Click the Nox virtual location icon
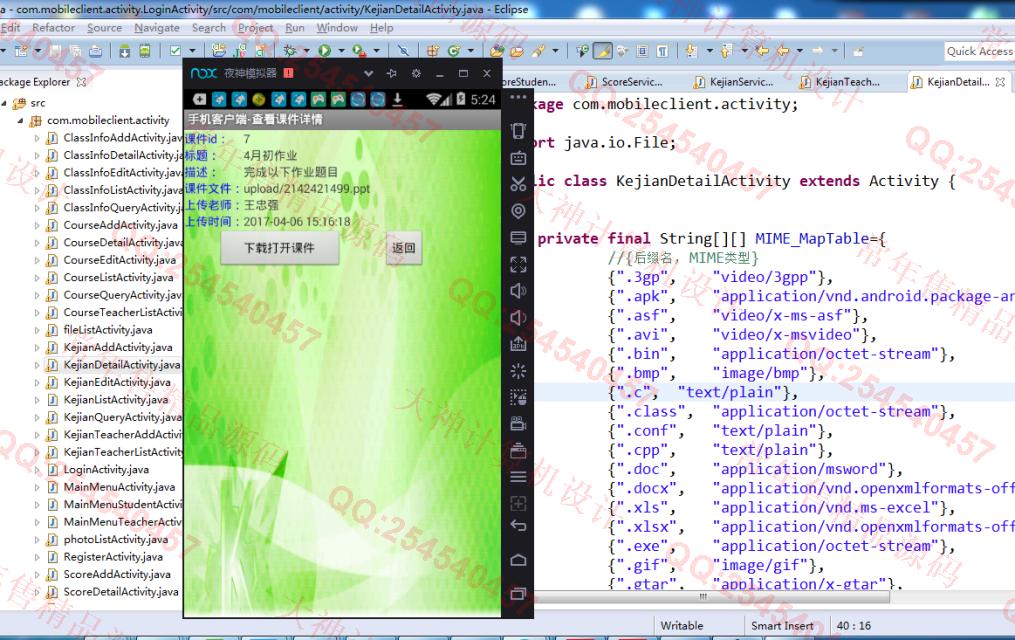Image resolution: width=1015 pixels, height=640 pixels. point(518,211)
